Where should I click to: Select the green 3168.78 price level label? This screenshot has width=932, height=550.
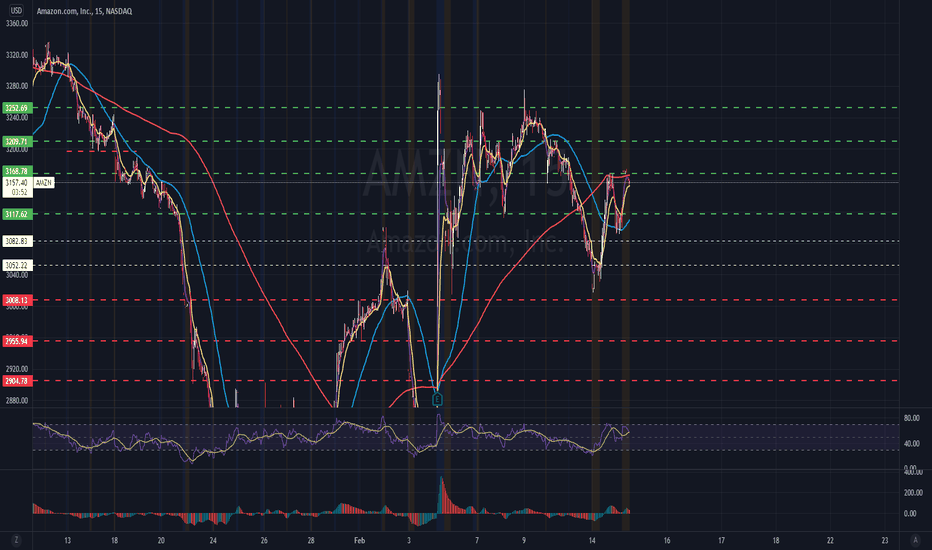pyautogui.click(x=17, y=171)
